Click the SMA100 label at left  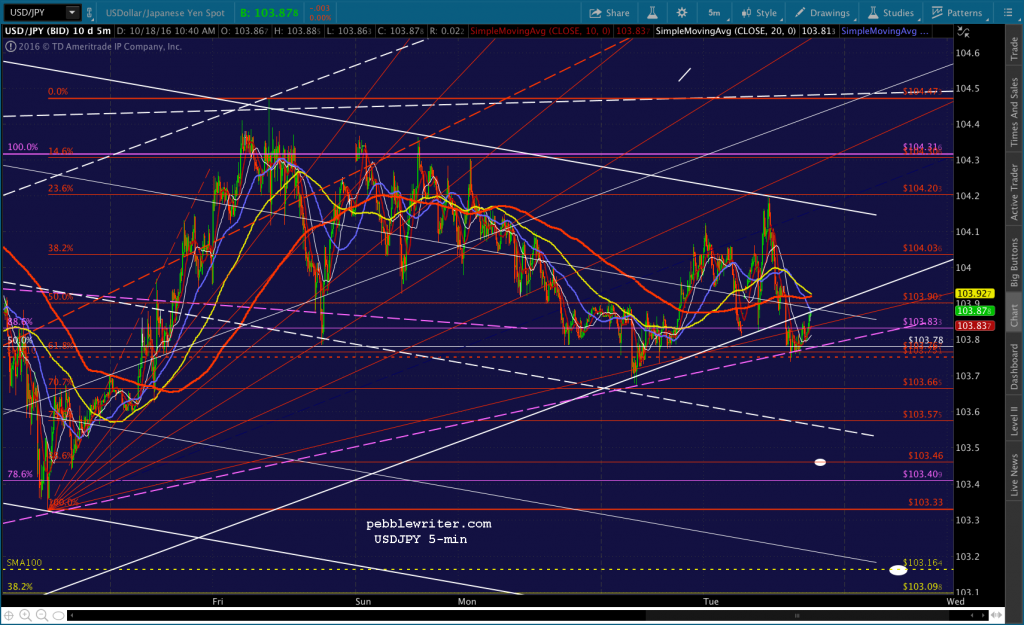tap(24, 562)
